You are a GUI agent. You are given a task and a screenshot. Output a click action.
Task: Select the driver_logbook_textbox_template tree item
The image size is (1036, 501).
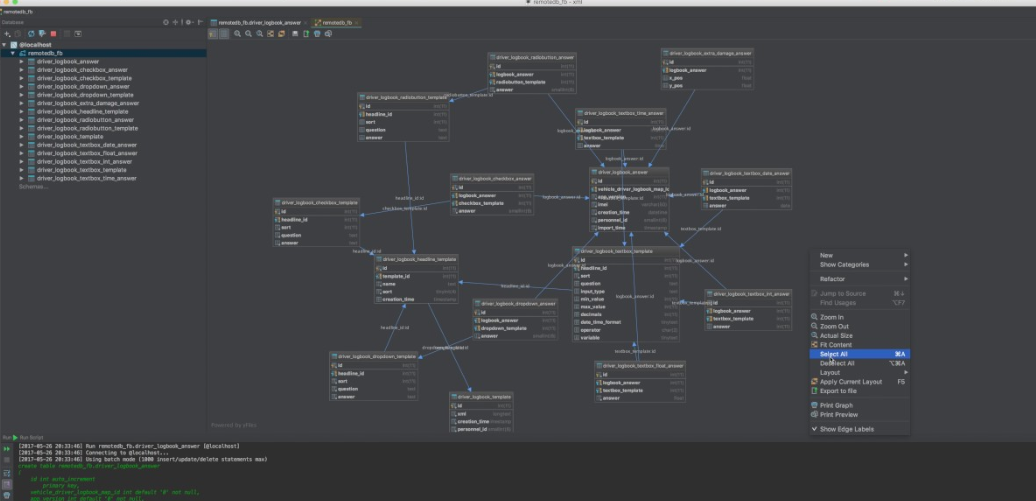[x=85, y=170]
